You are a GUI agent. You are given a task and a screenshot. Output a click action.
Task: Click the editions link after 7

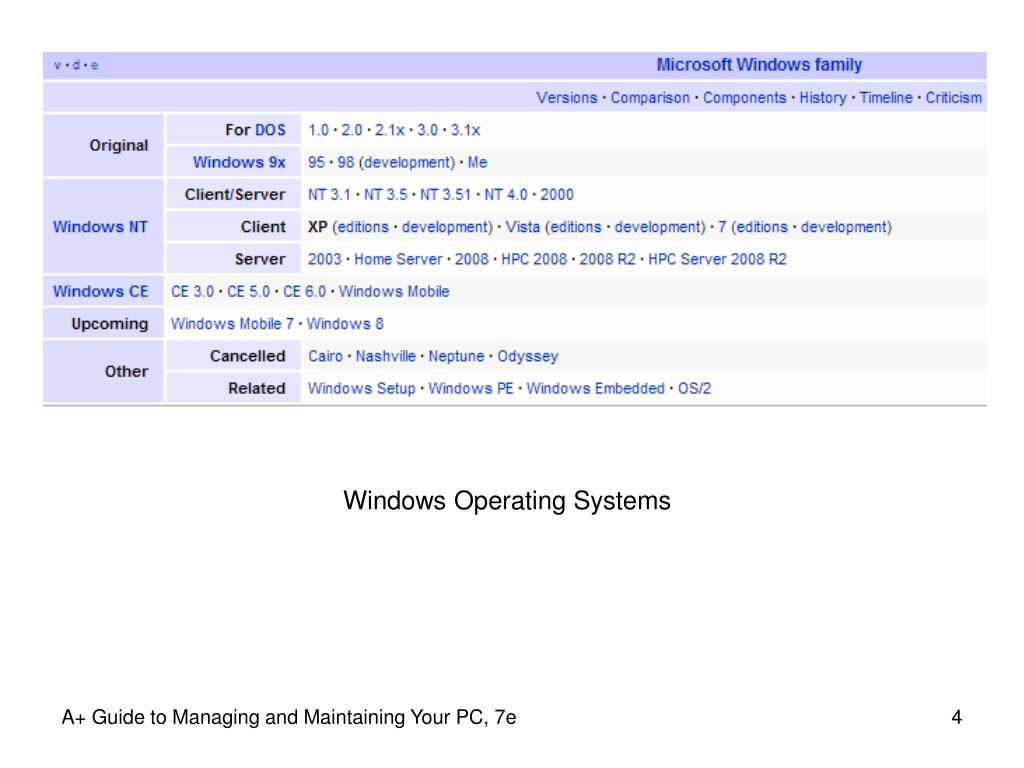pyautogui.click(x=762, y=227)
